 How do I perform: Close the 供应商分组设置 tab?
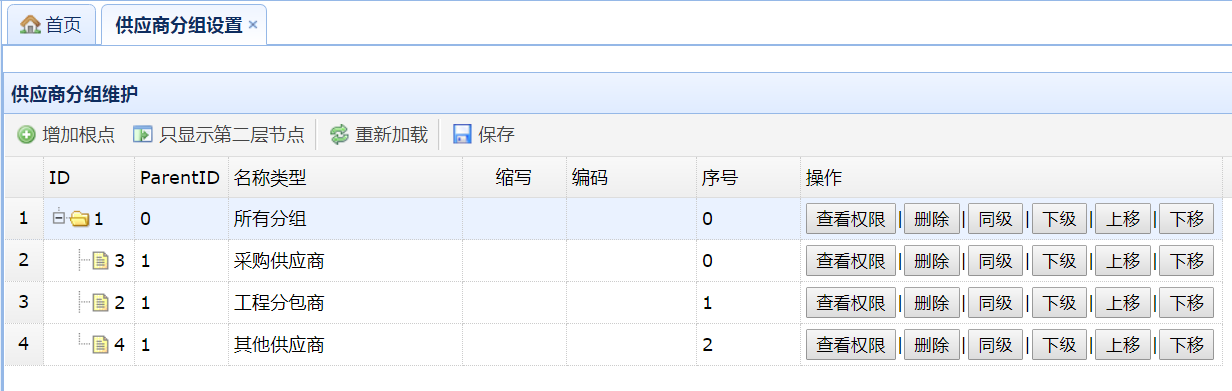[253, 26]
